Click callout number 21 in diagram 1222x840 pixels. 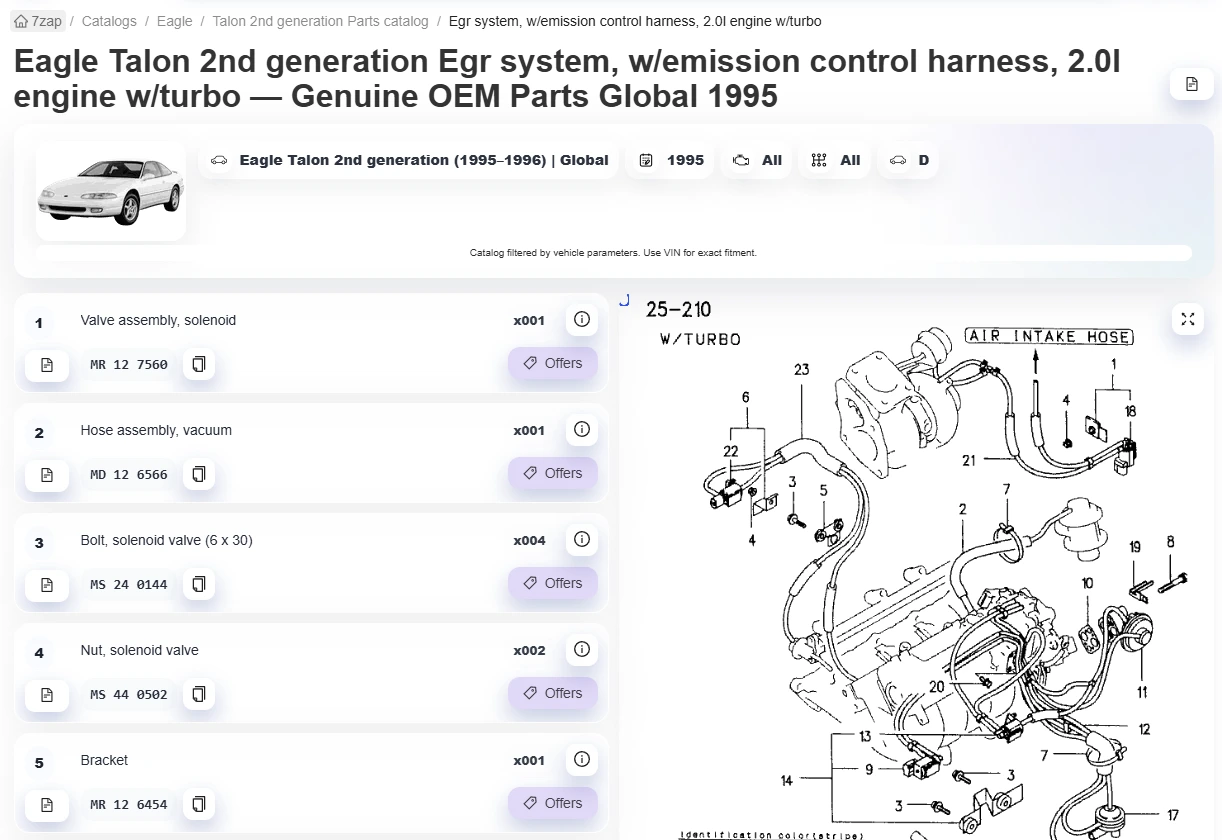(x=969, y=460)
